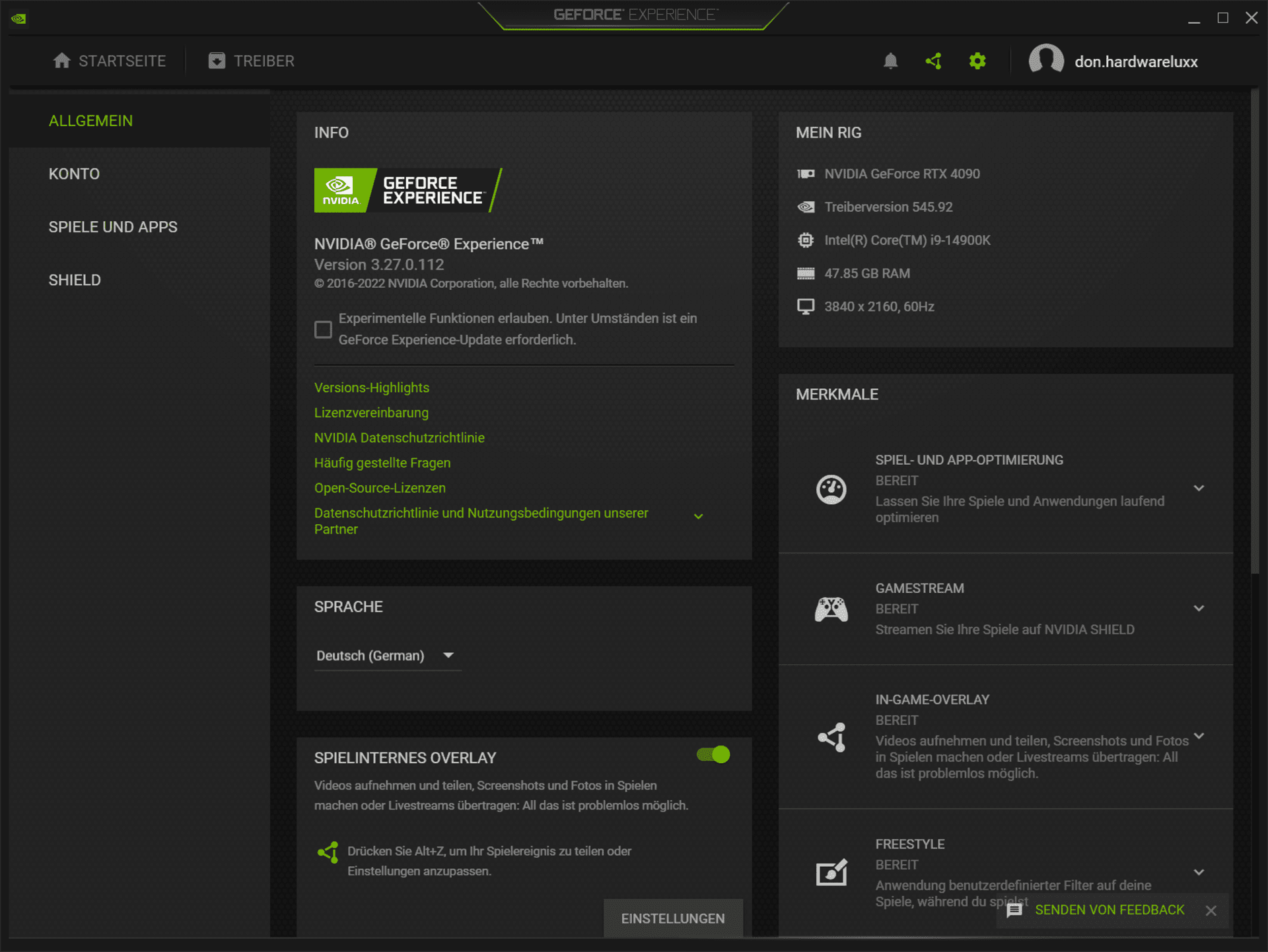Click the user avatar icon

pyautogui.click(x=1046, y=60)
